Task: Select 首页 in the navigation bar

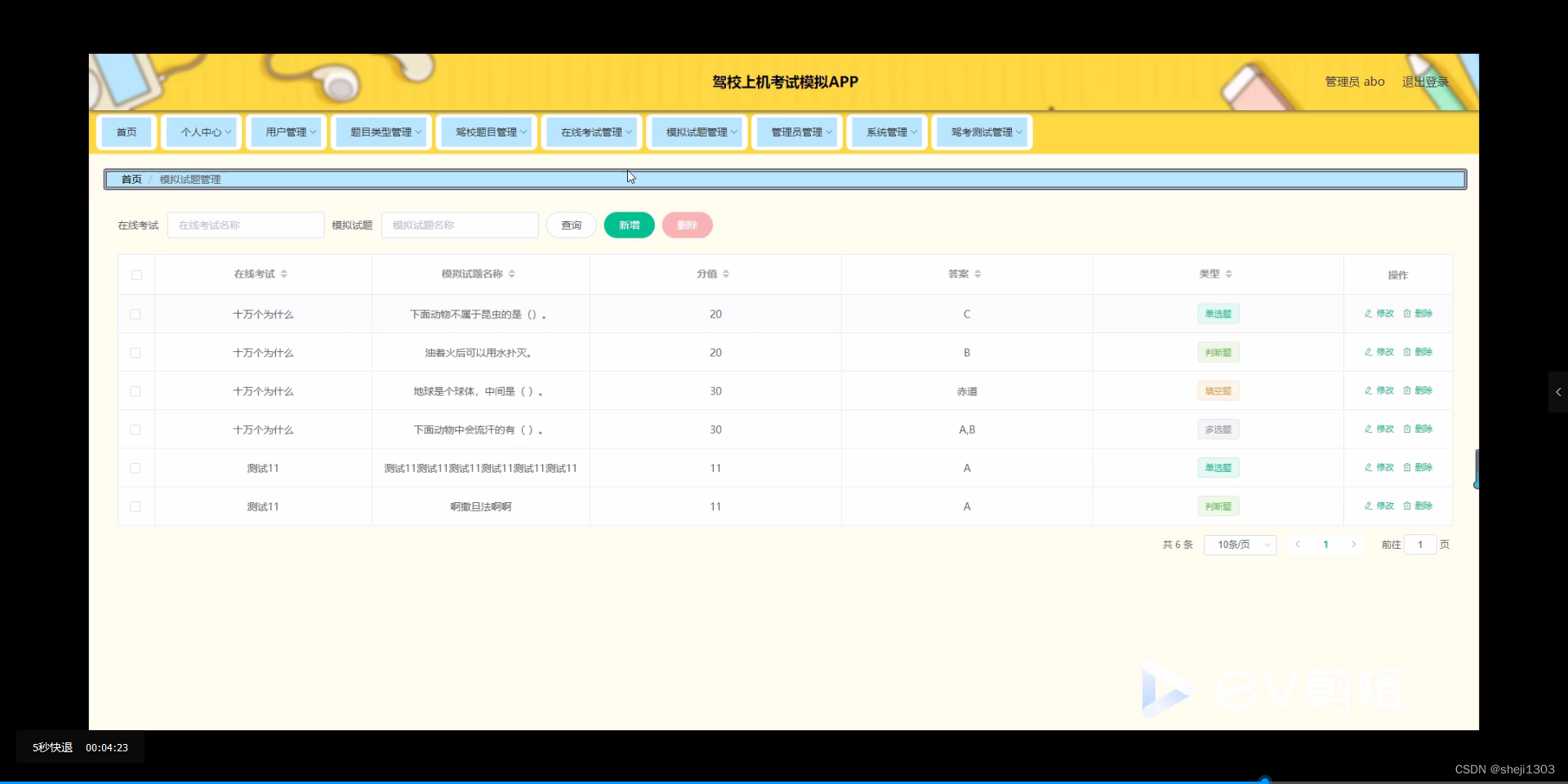Action: pos(127,131)
